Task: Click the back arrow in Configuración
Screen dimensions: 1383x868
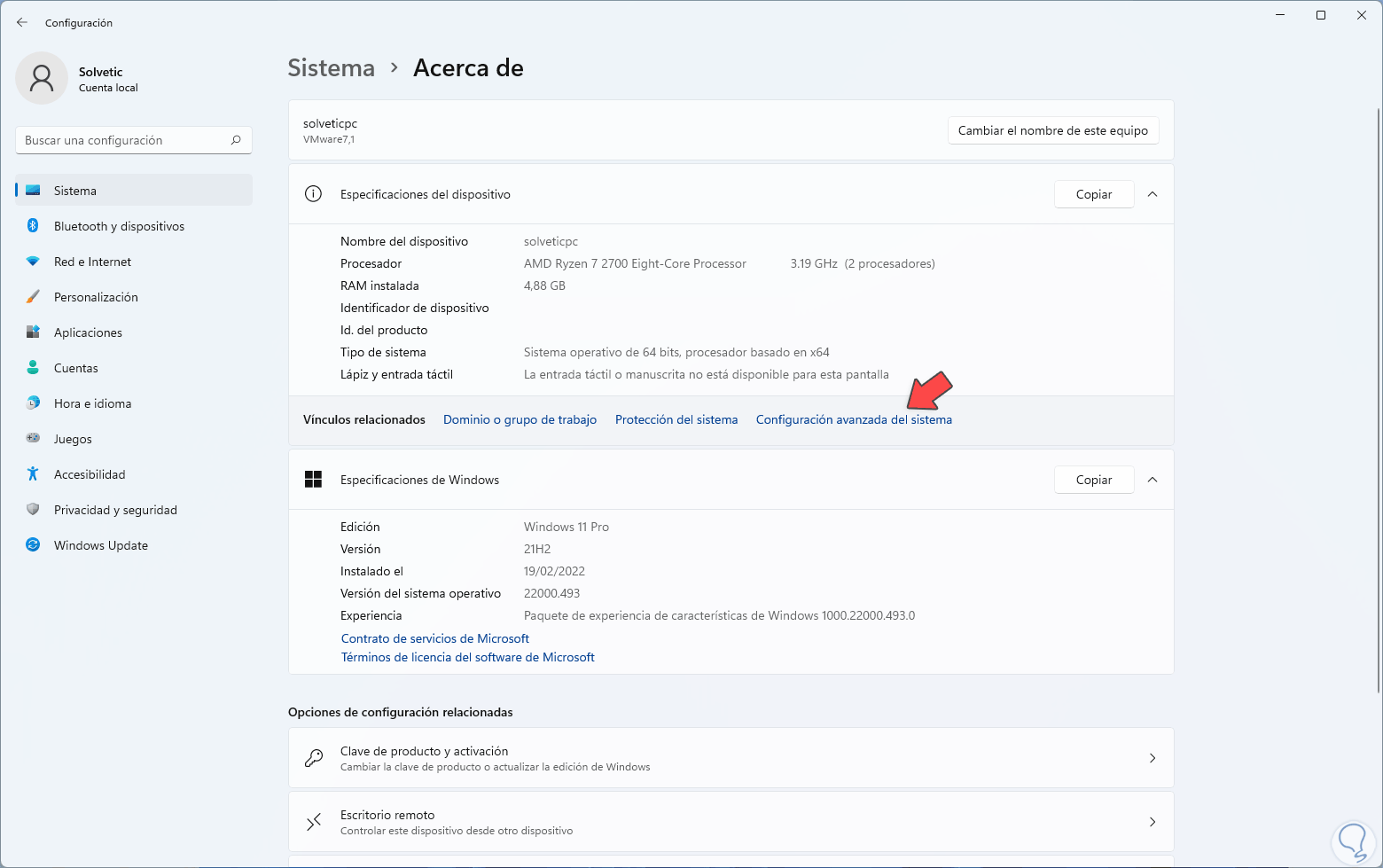Action: (x=22, y=22)
